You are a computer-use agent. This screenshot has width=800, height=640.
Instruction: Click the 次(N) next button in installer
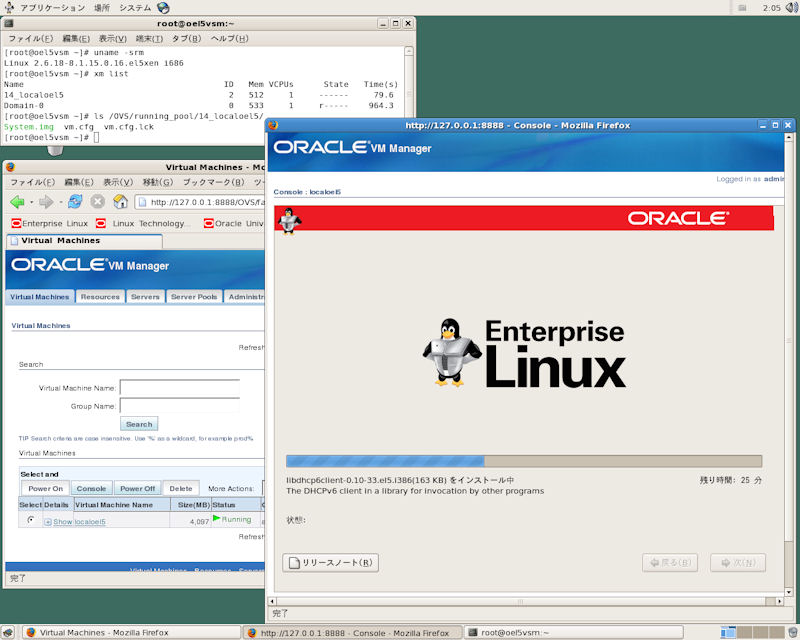[738, 562]
